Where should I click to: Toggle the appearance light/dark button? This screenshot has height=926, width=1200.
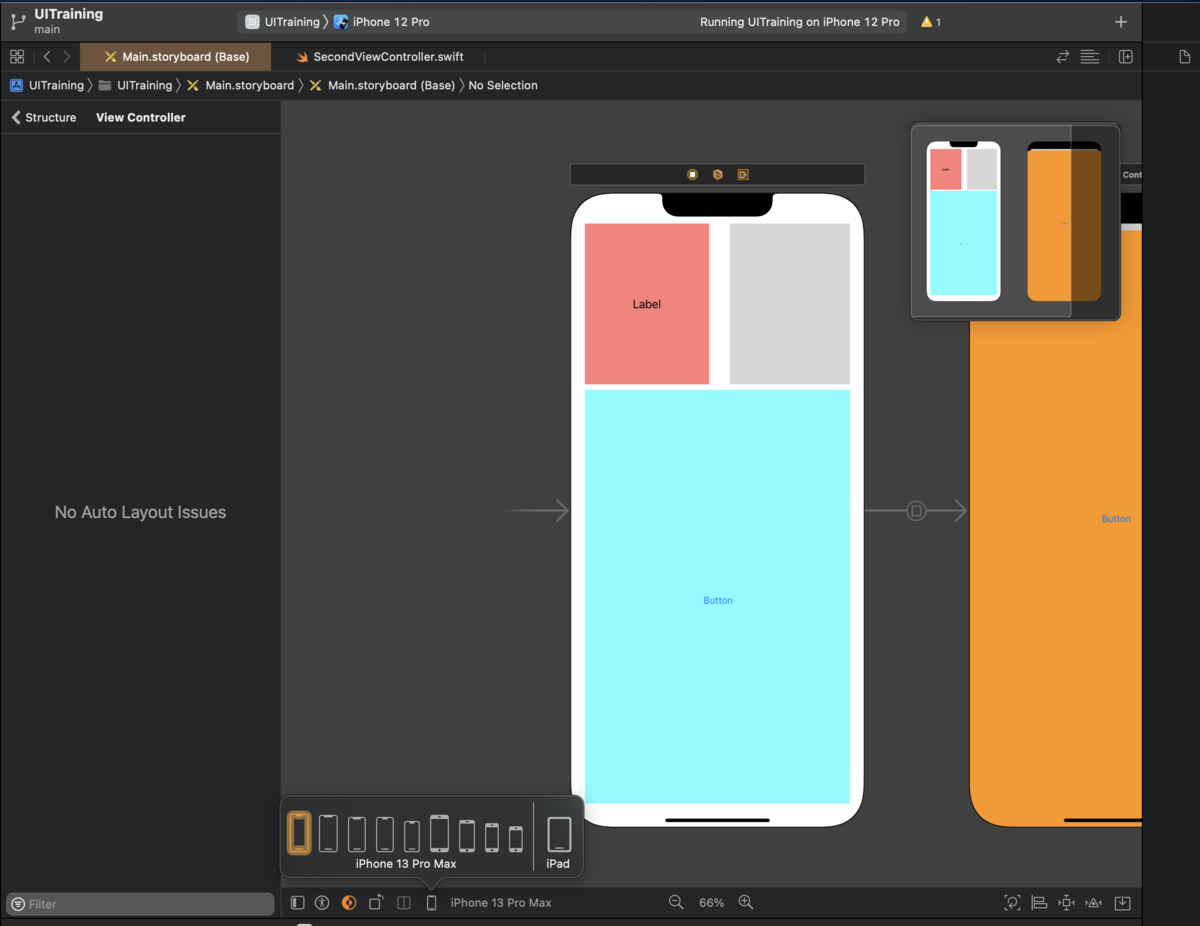pos(349,902)
